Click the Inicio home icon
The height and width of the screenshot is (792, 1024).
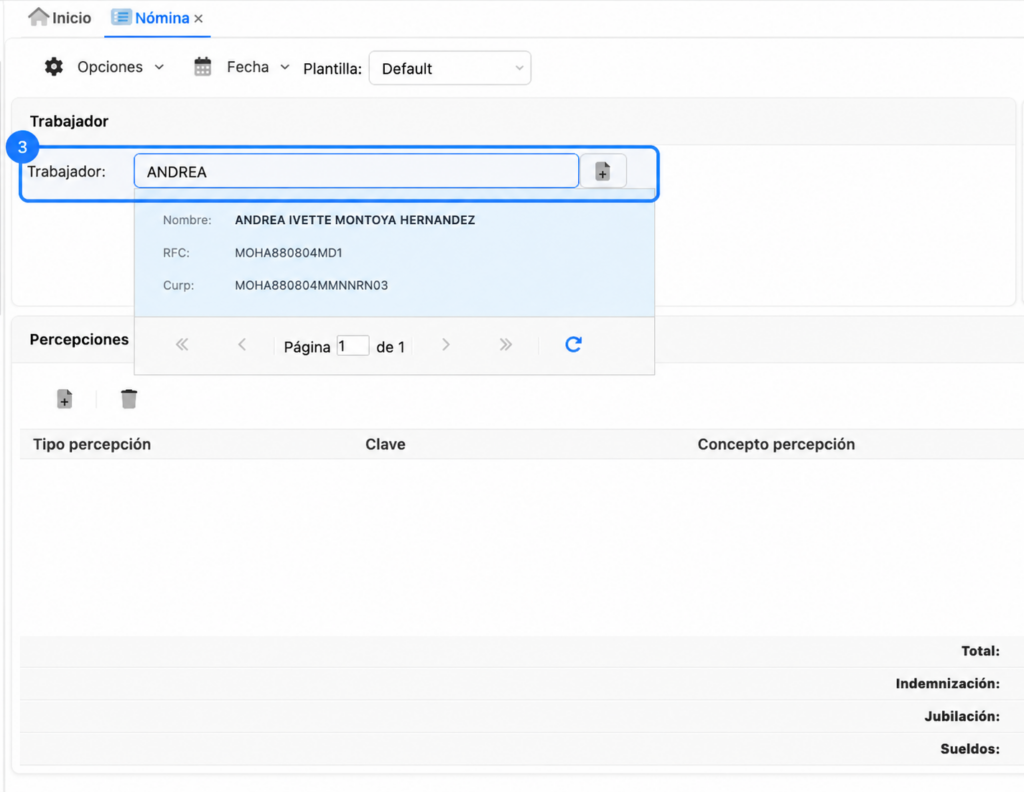[x=39, y=17]
